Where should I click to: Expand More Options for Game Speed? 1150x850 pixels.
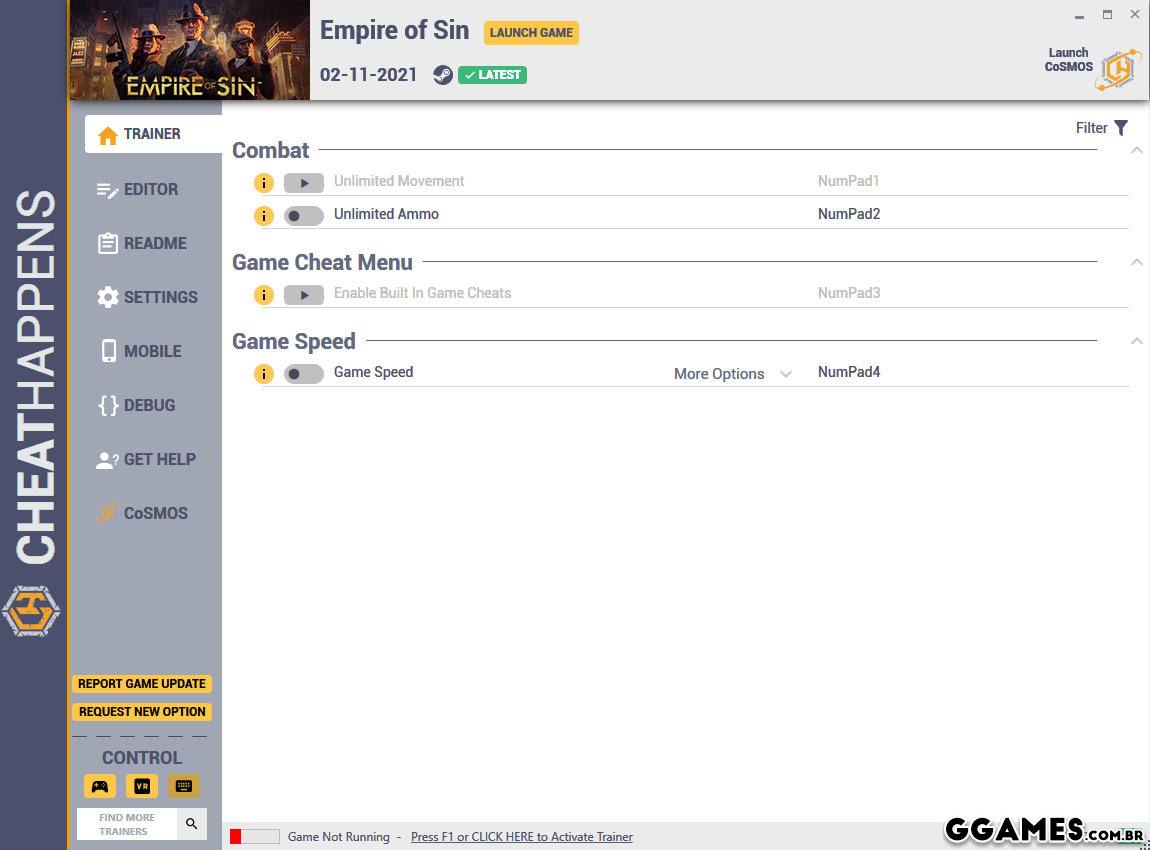[732, 374]
